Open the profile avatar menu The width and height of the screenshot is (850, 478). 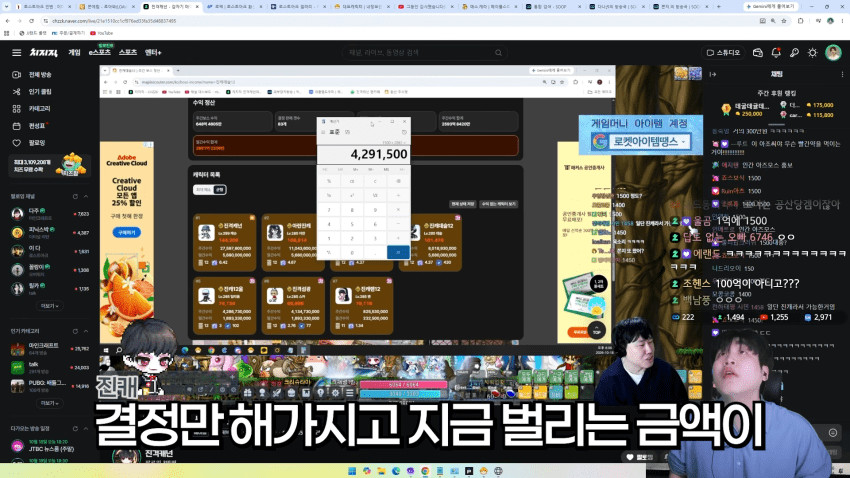[833, 53]
